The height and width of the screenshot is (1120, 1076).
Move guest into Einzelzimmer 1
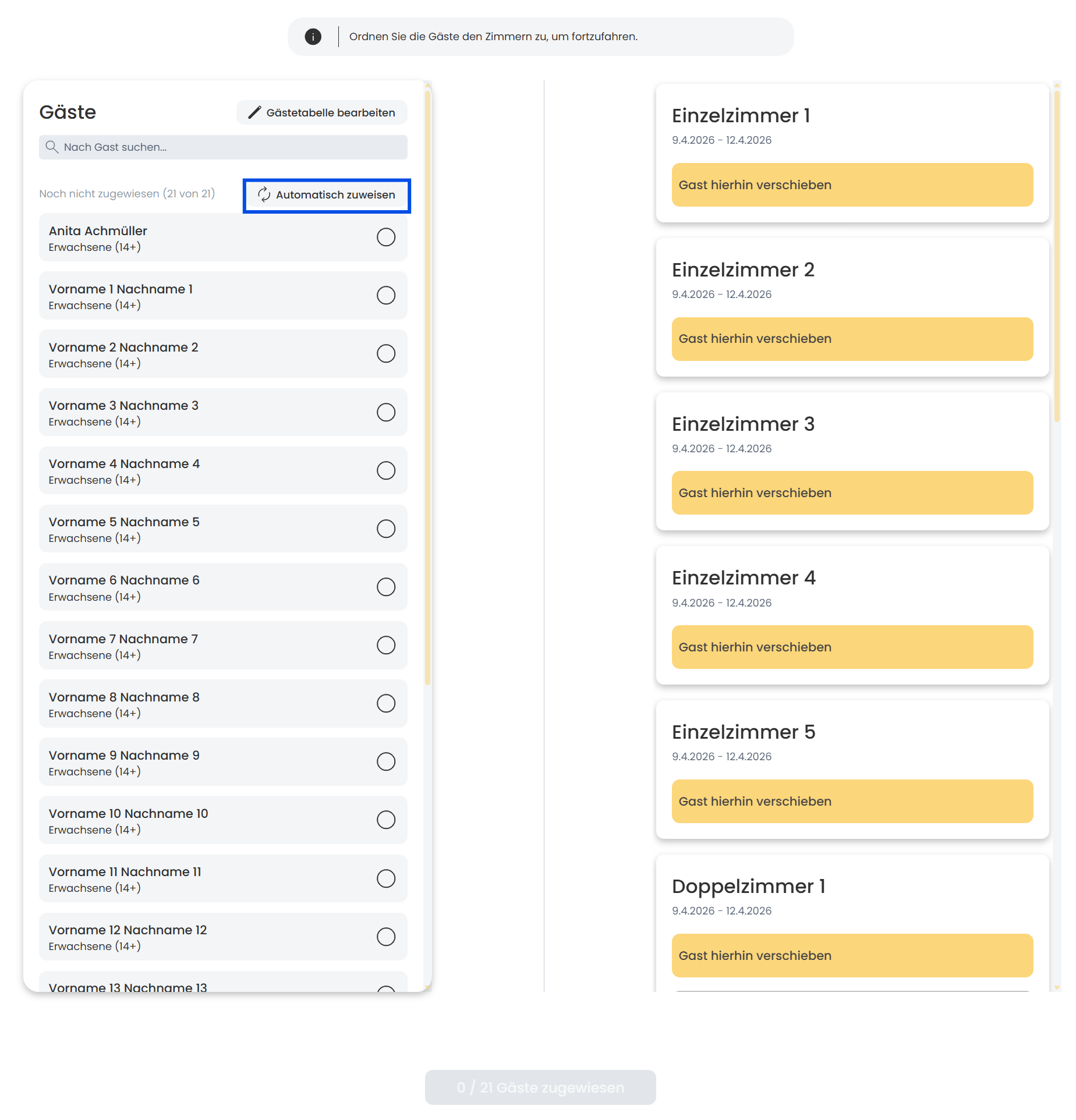point(852,185)
